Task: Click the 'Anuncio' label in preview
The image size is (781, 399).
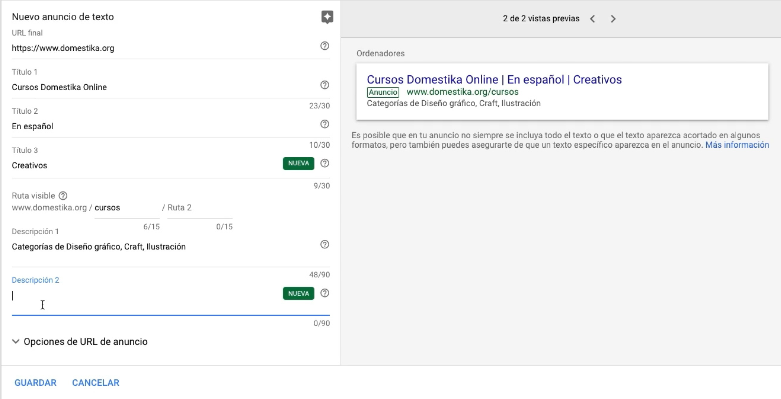Action: pyautogui.click(x=383, y=92)
